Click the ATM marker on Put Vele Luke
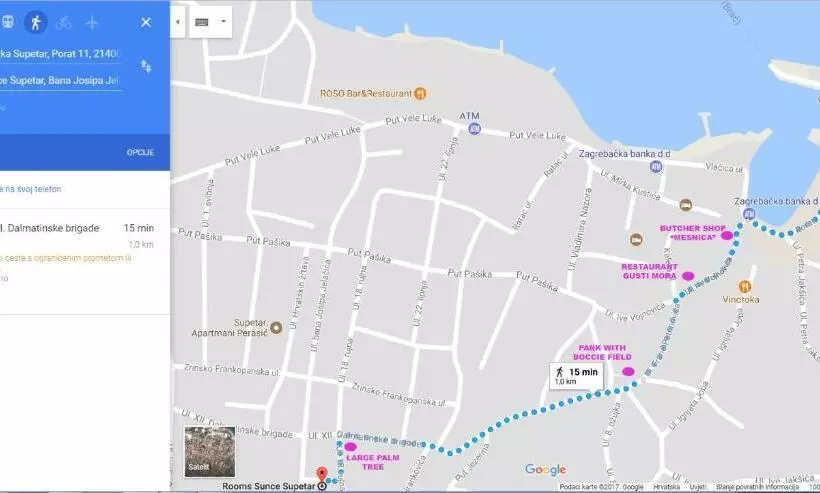 (473, 129)
